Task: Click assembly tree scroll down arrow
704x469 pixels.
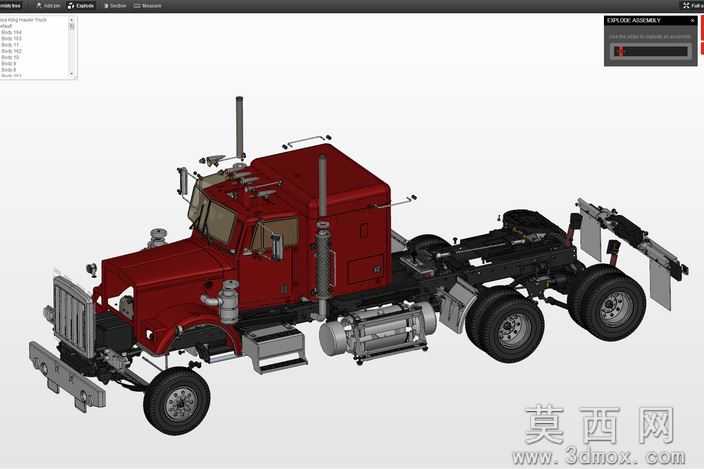Action: pyautogui.click(x=71, y=74)
